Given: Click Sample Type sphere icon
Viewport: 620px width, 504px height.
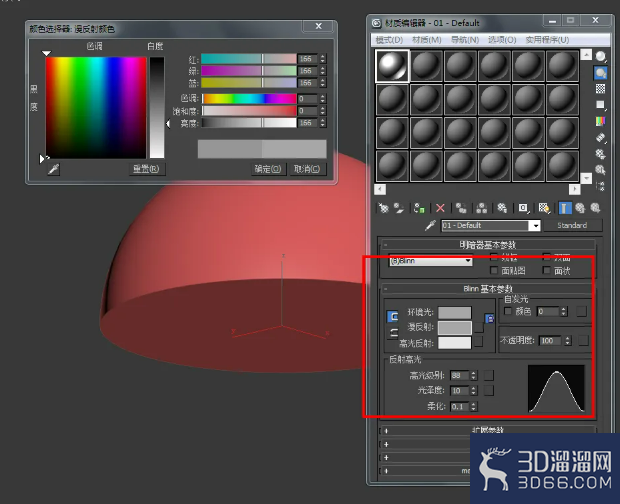Looking at the screenshot, I should pyautogui.click(x=601, y=57).
